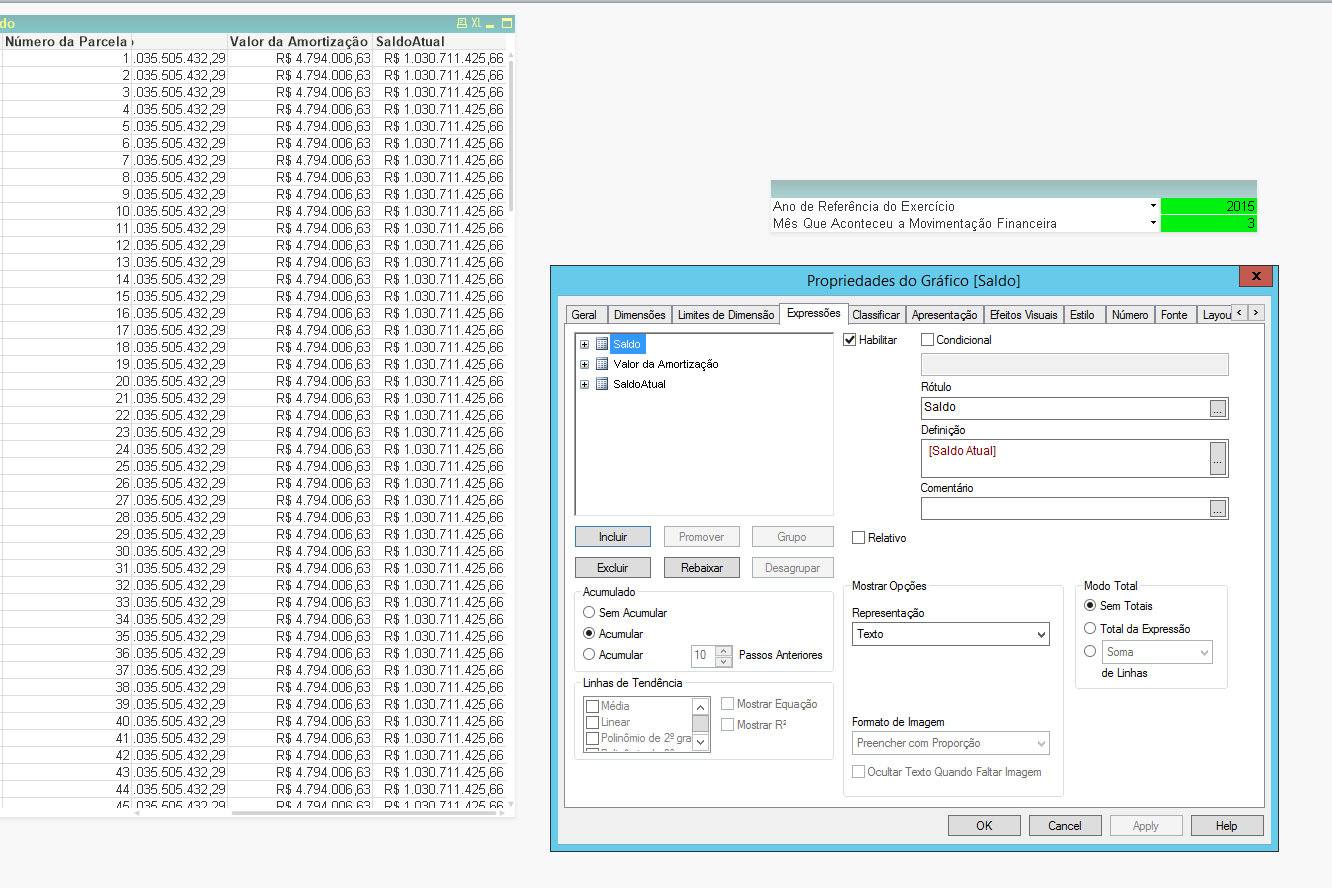This screenshot has width=1332, height=888.
Task: Go to the Apresentação tab
Action: [x=945, y=315]
